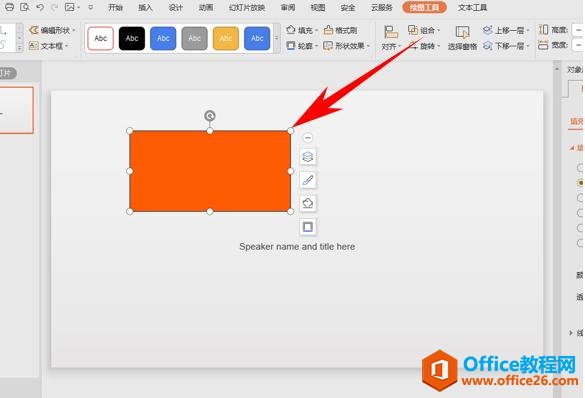Open the 审阅 review tab
This screenshot has width=585, height=398.
click(288, 7)
